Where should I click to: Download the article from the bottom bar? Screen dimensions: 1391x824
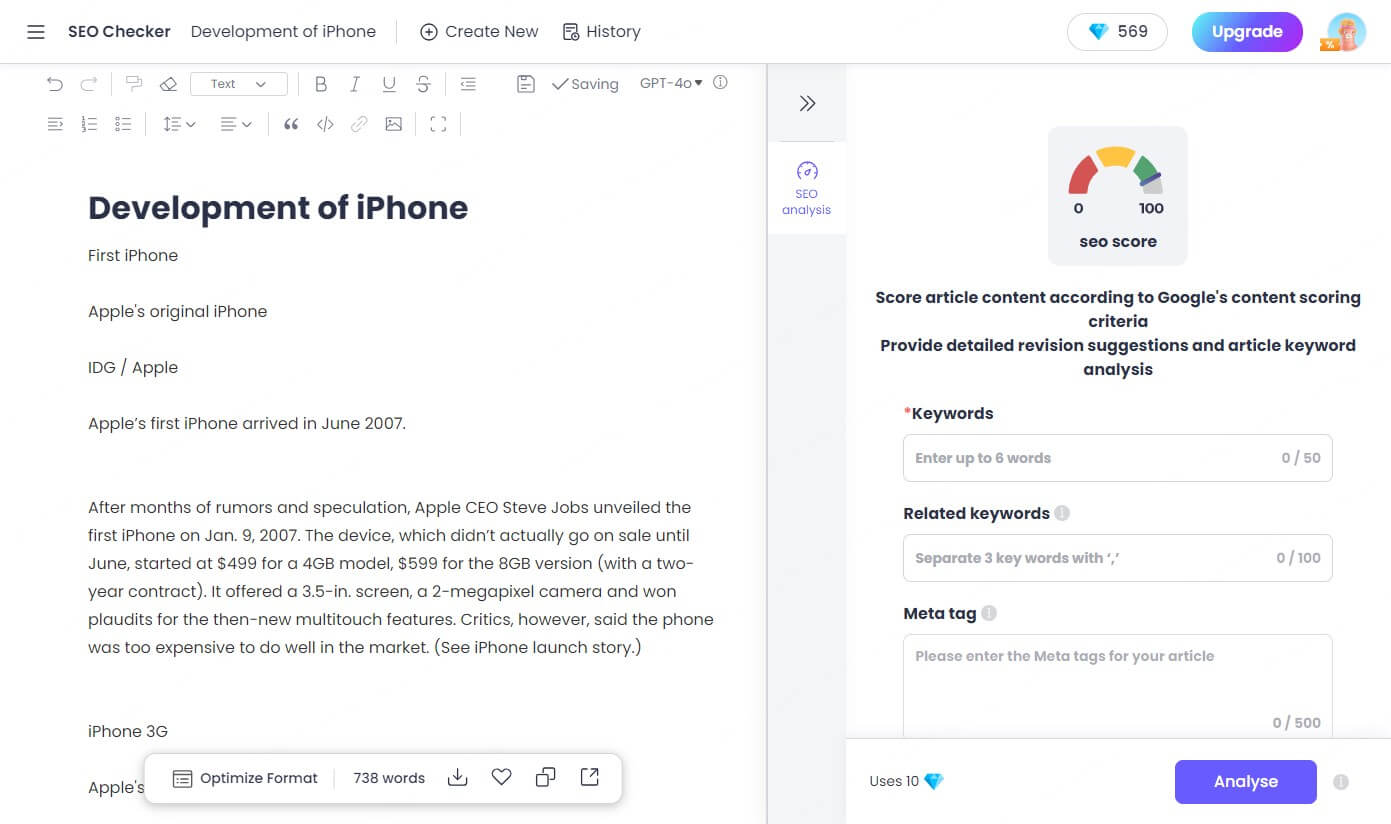point(458,777)
